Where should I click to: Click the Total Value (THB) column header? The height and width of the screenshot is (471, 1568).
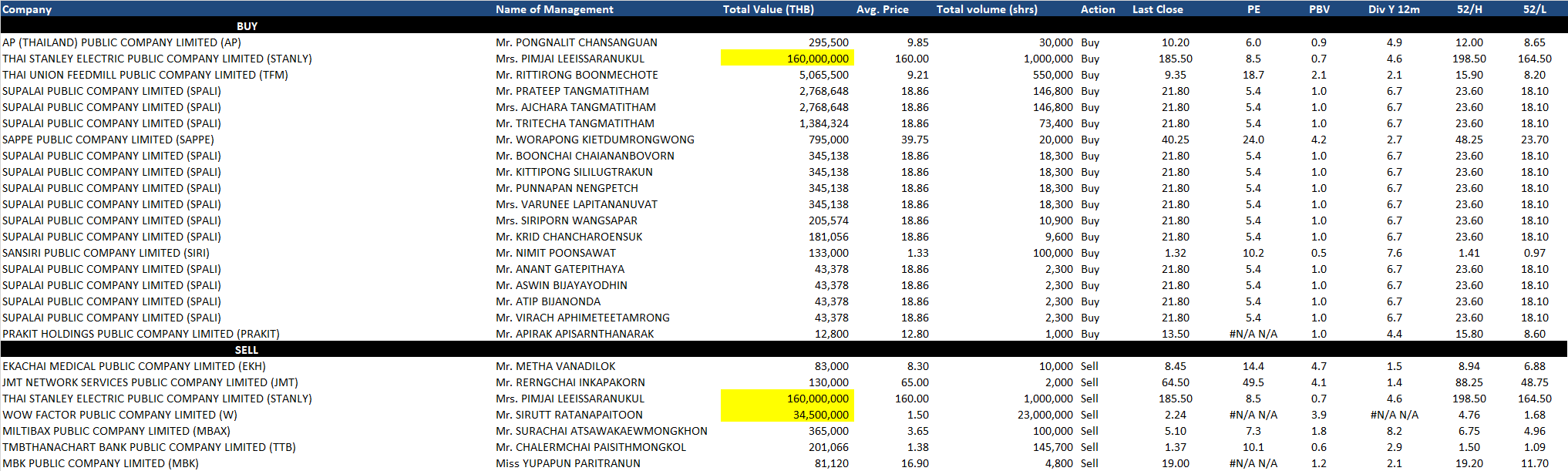pyautogui.click(x=768, y=9)
